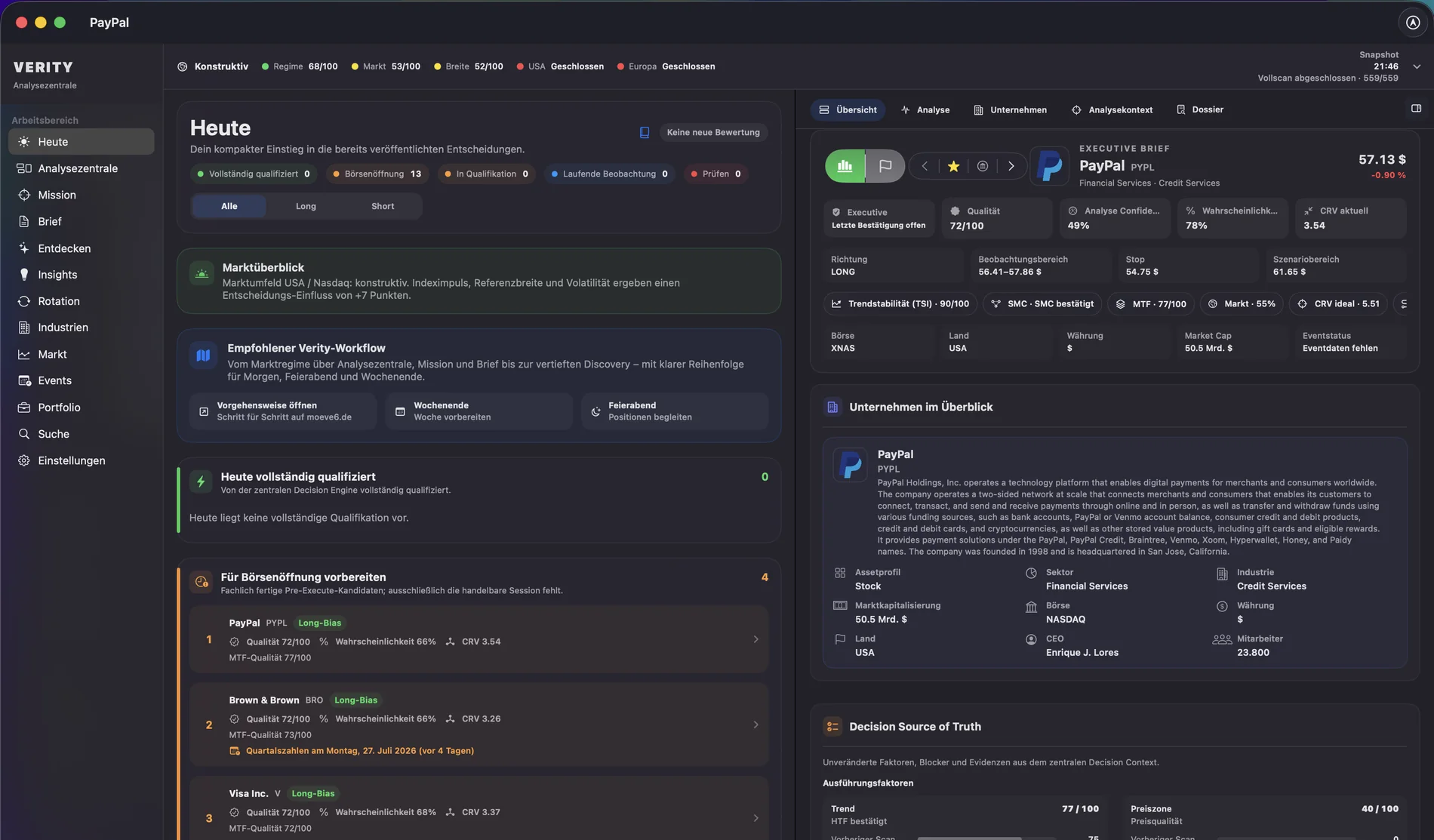Image resolution: width=1434 pixels, height=840 pixels.
Task: Click the Decision Source of Truth list icon
Action: click(x=832, y=727)
